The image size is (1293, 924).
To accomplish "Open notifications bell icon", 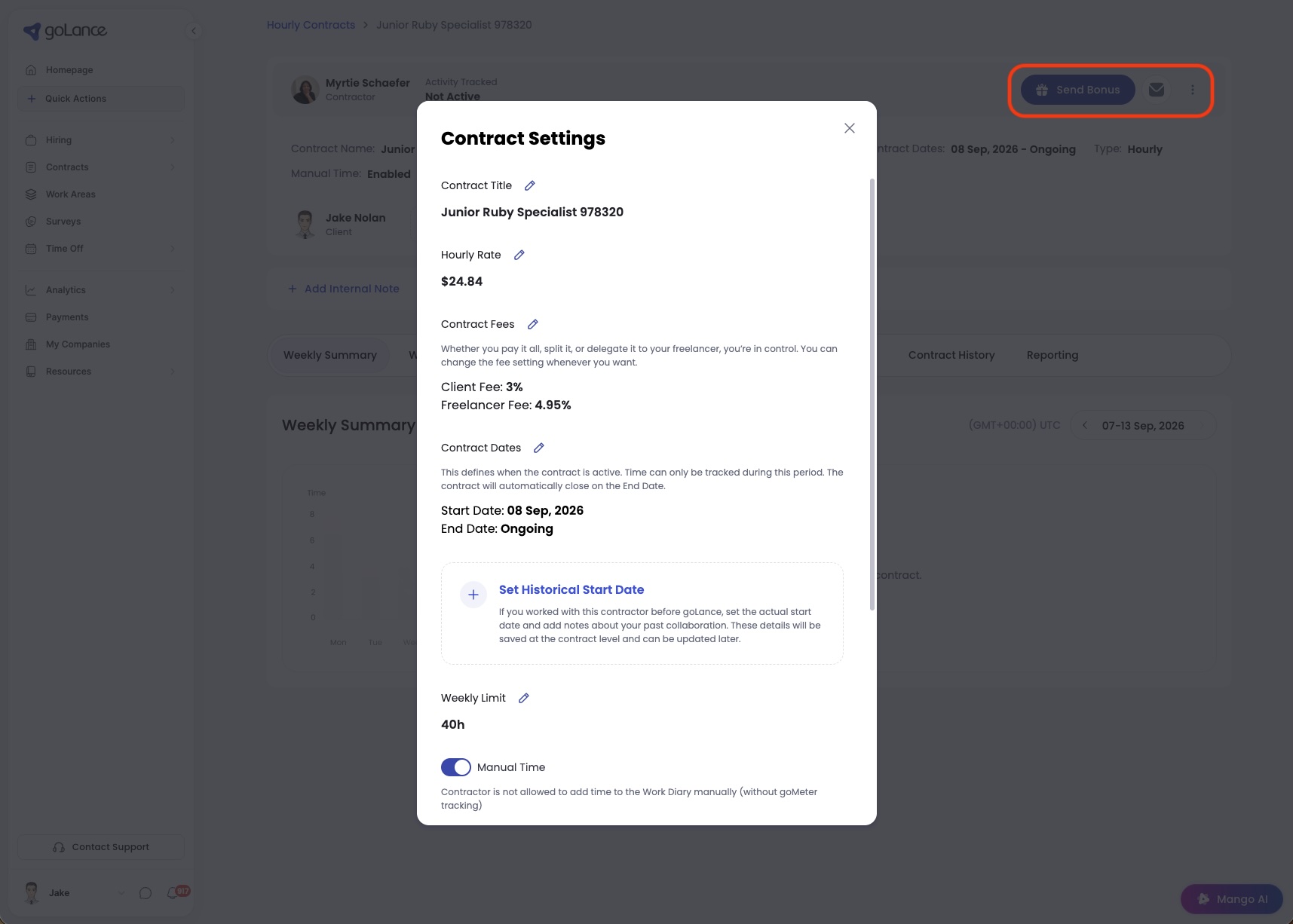I will tap(173, 892).
